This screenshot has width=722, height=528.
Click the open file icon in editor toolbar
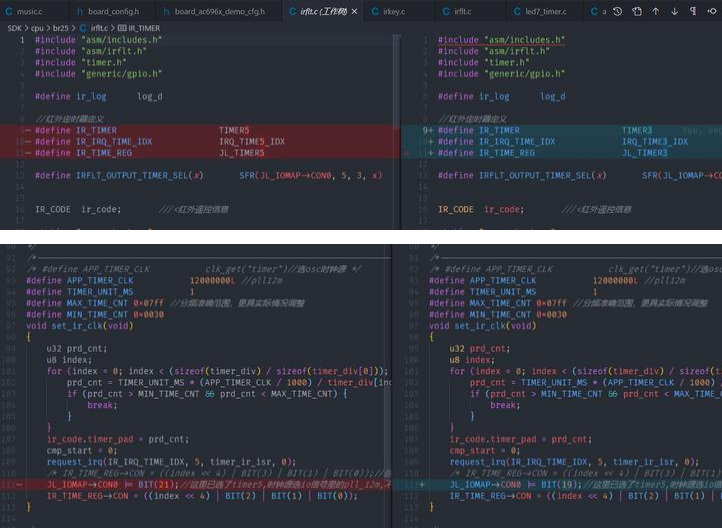(x=637, y=12)
